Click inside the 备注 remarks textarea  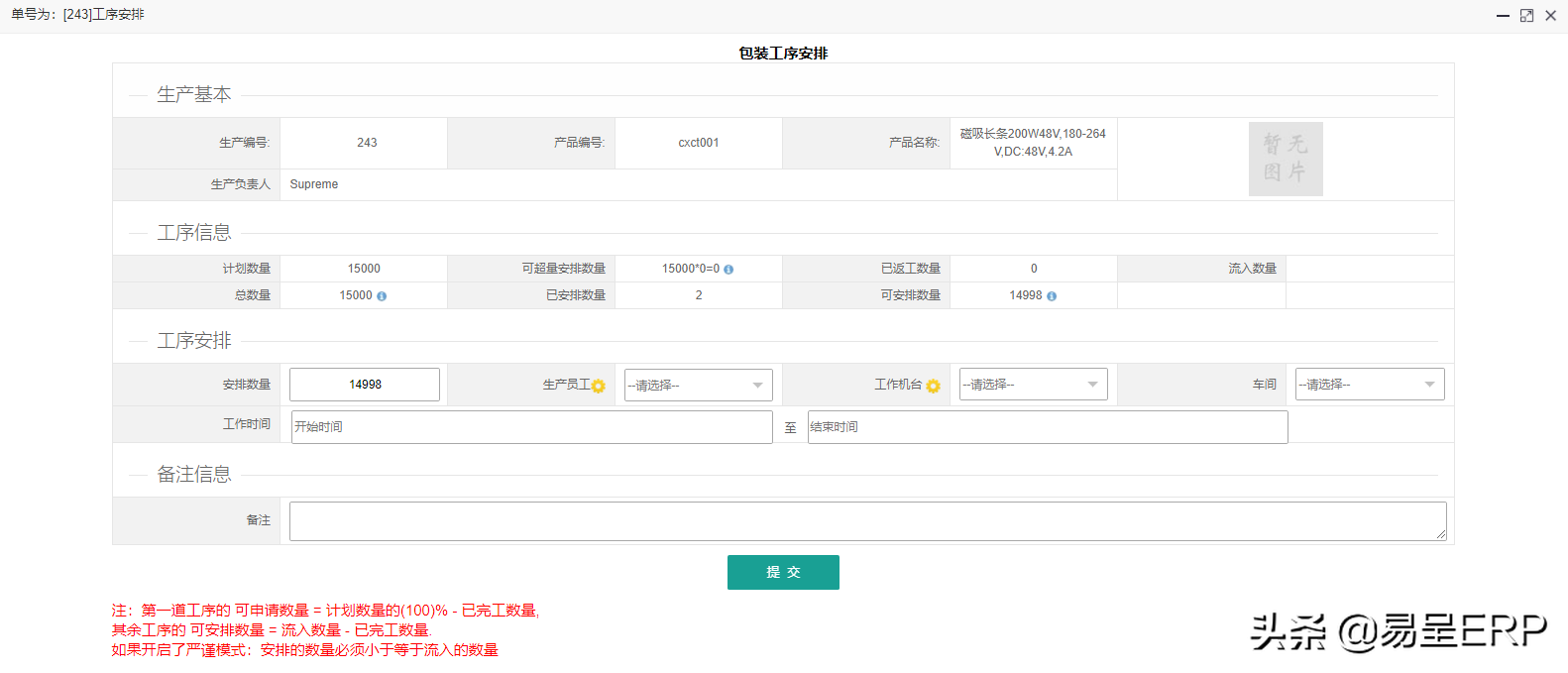click(867, 521)
